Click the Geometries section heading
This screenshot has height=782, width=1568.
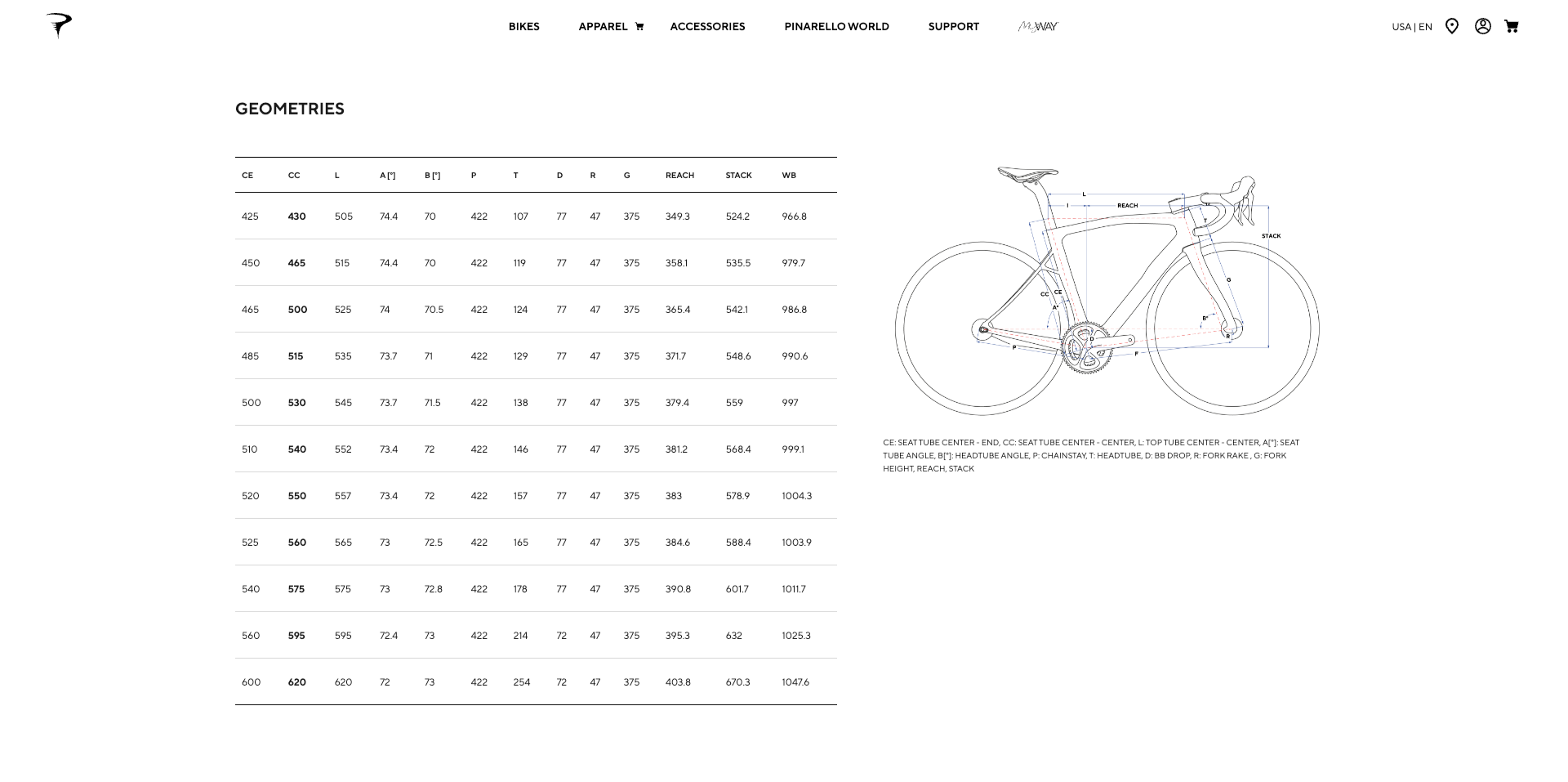(290, 109)
